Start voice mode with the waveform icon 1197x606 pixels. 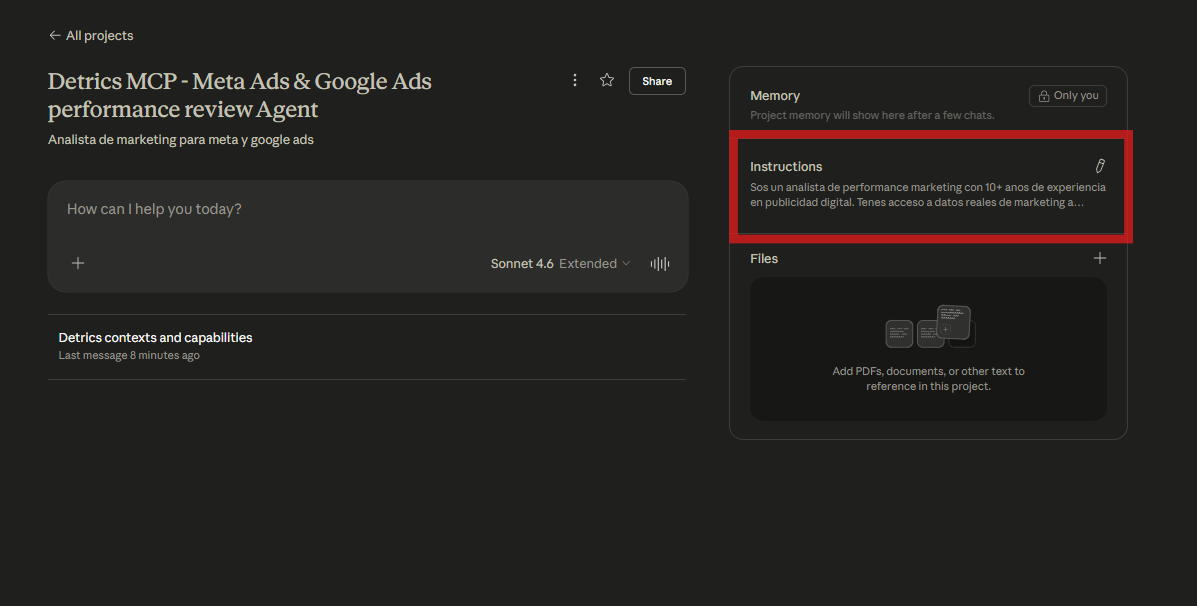[x=660, y=264]
